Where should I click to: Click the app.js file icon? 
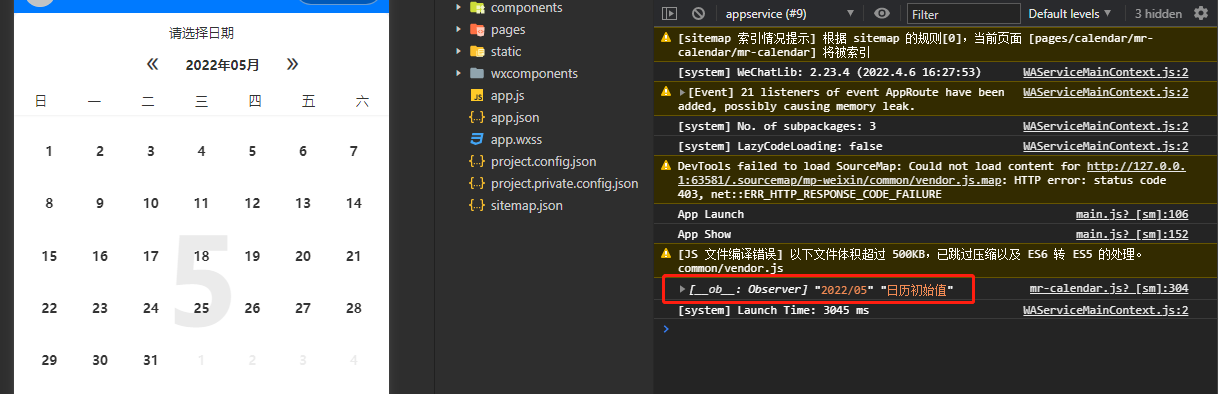pyautogui.click(x=477, y=96)
